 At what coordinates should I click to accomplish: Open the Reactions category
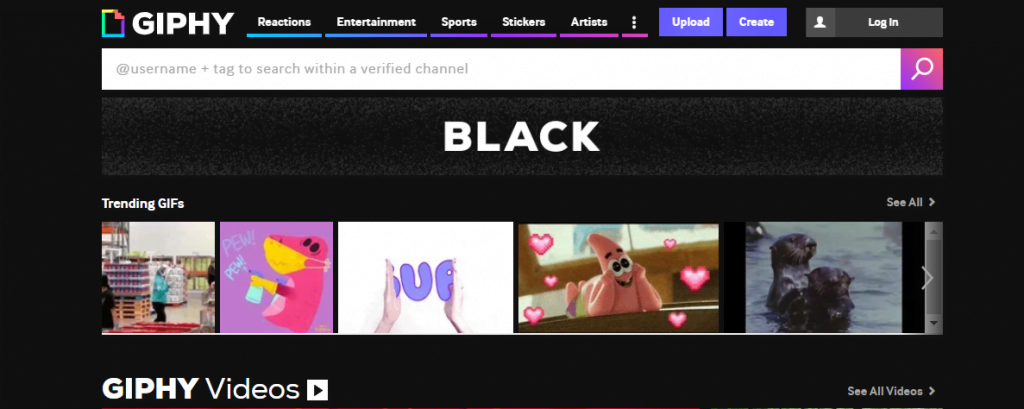point(284,22)
